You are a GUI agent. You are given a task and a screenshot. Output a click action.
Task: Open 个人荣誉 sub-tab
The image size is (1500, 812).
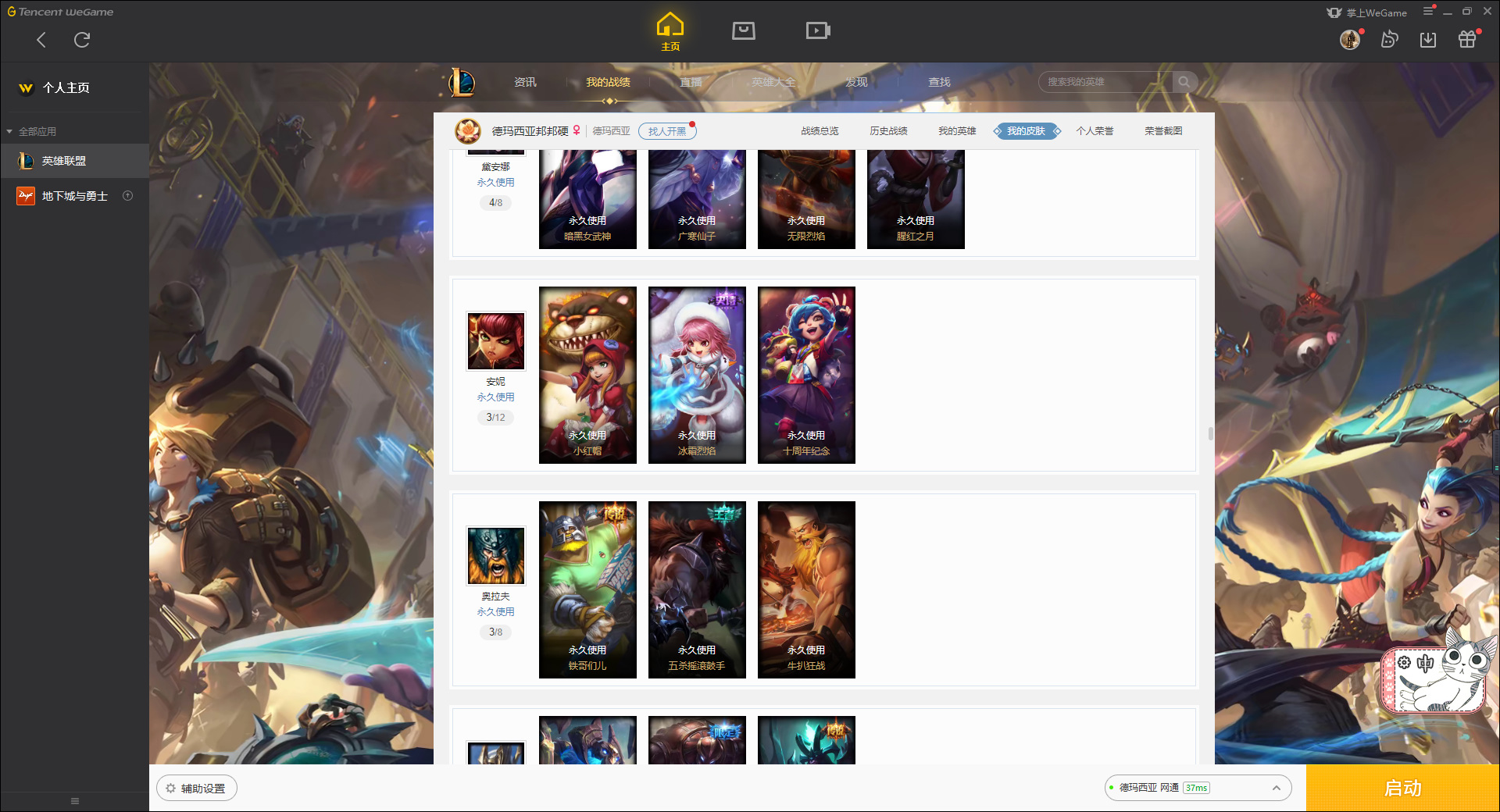pyautogui.click(x=1095, y=131)
